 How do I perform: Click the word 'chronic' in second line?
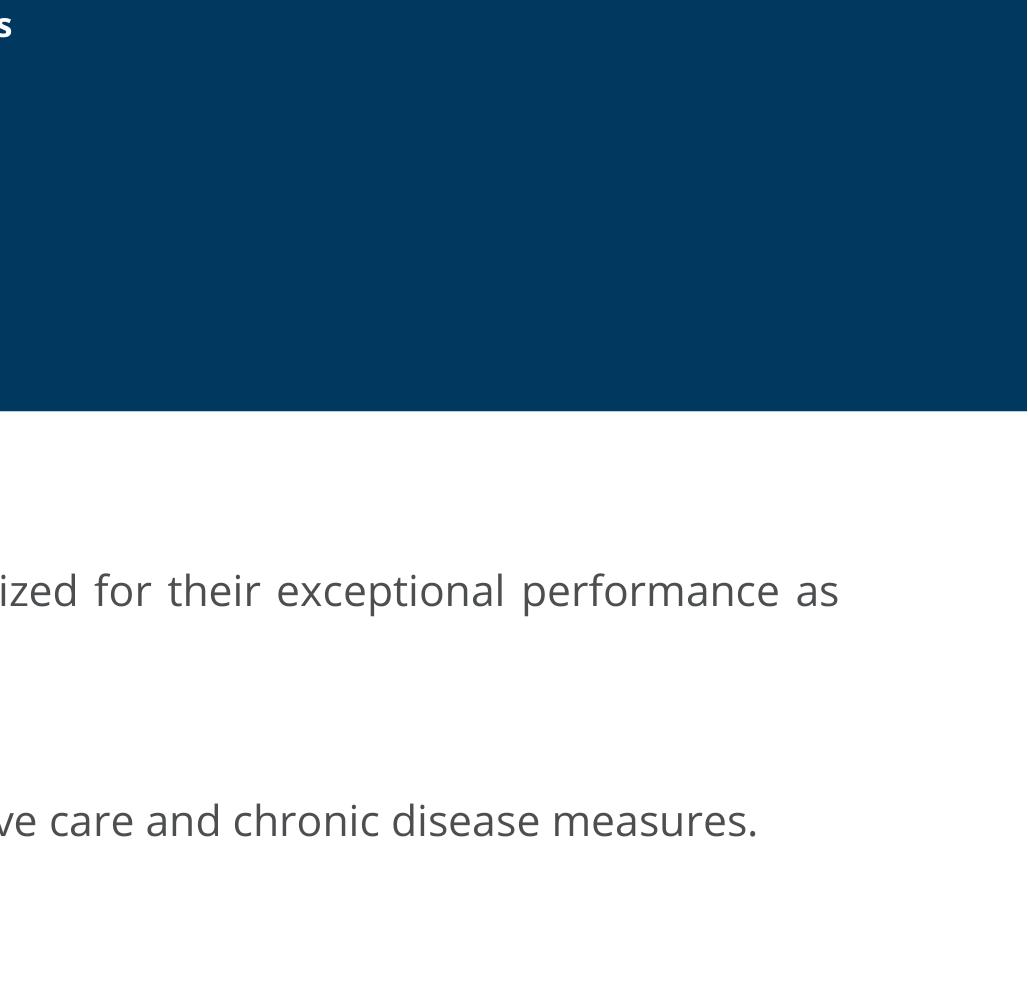click(x=306, y=820)
